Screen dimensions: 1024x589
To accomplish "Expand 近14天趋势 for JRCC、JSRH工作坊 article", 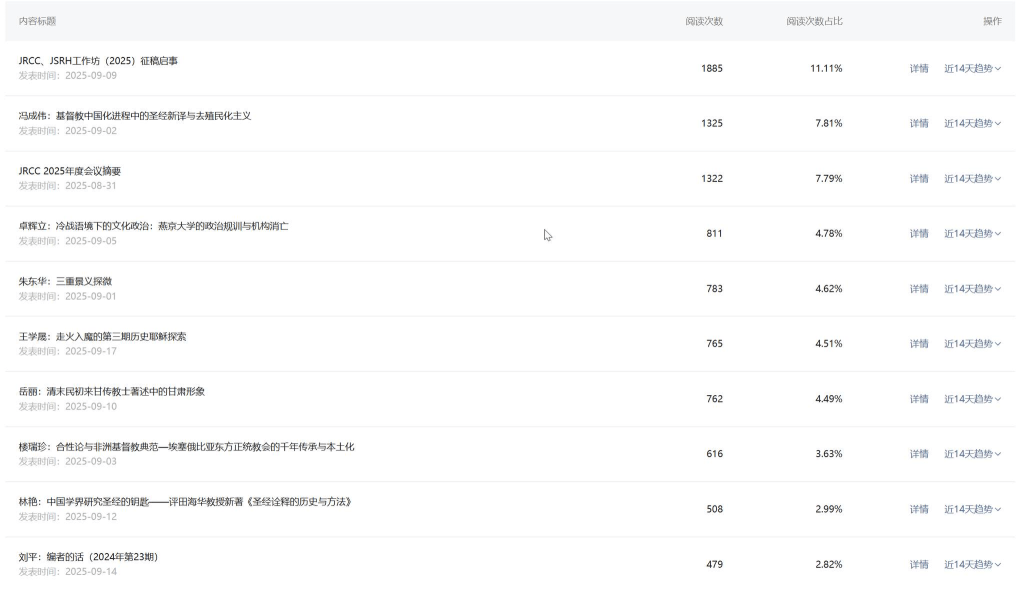I will 972,68.
